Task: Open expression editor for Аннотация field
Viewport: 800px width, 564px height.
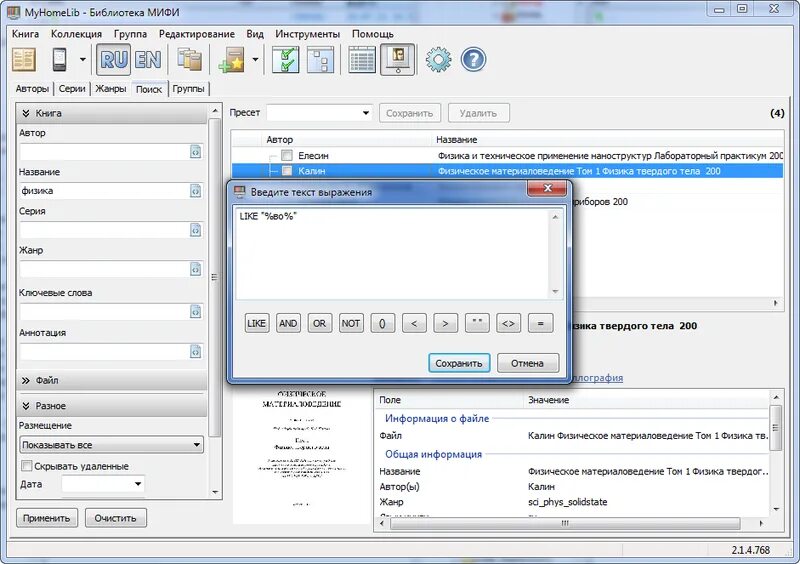Action: point(196,351)
